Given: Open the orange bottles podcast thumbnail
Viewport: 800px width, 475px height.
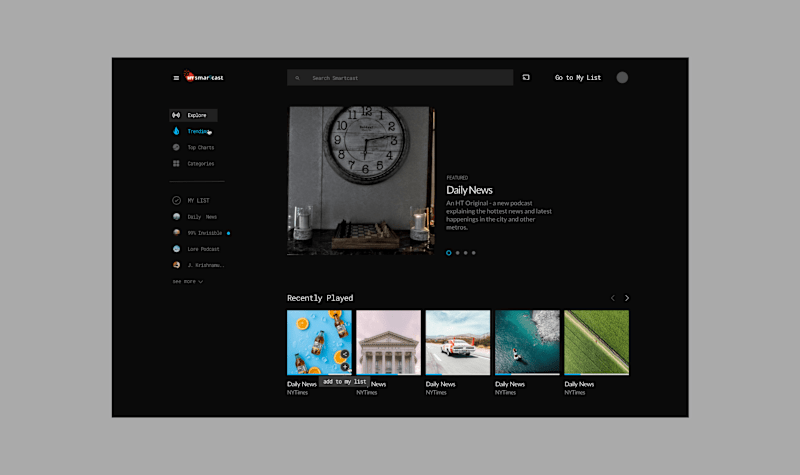Looking at the screenshot, I should [x=319, y=342].
